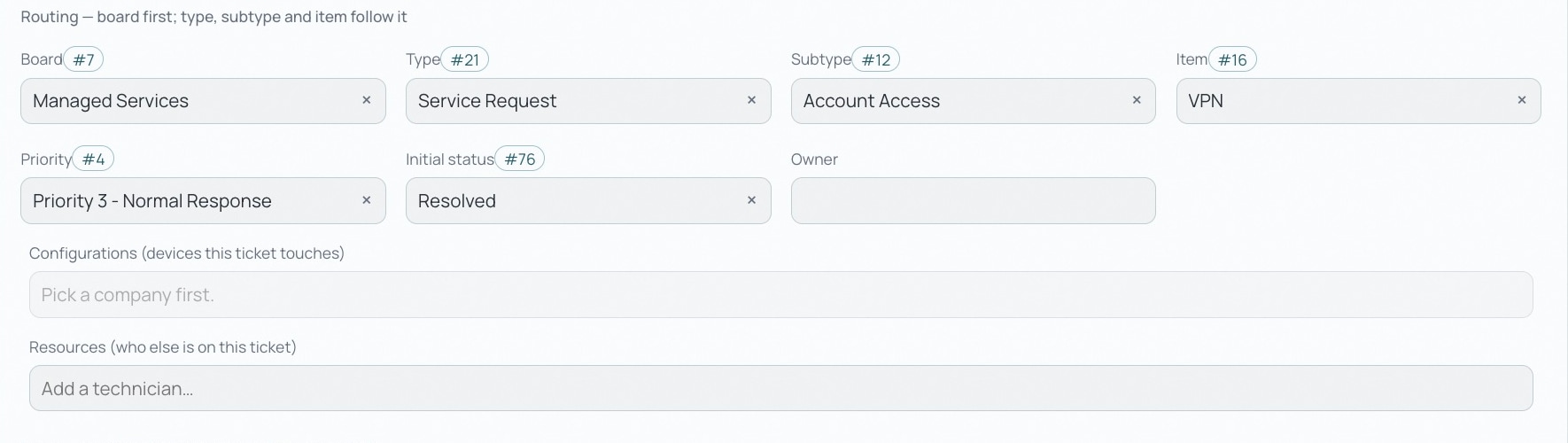Click the #76 badge next to Initial status
Screen dimensions: 1568x443
(x=520, y=159)
